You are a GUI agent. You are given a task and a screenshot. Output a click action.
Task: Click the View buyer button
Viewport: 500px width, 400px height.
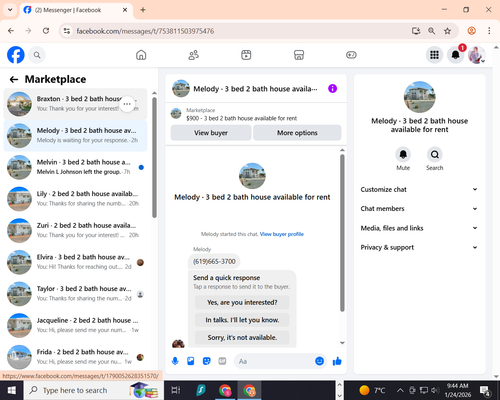pyautogui.click(x=211, y=133)
